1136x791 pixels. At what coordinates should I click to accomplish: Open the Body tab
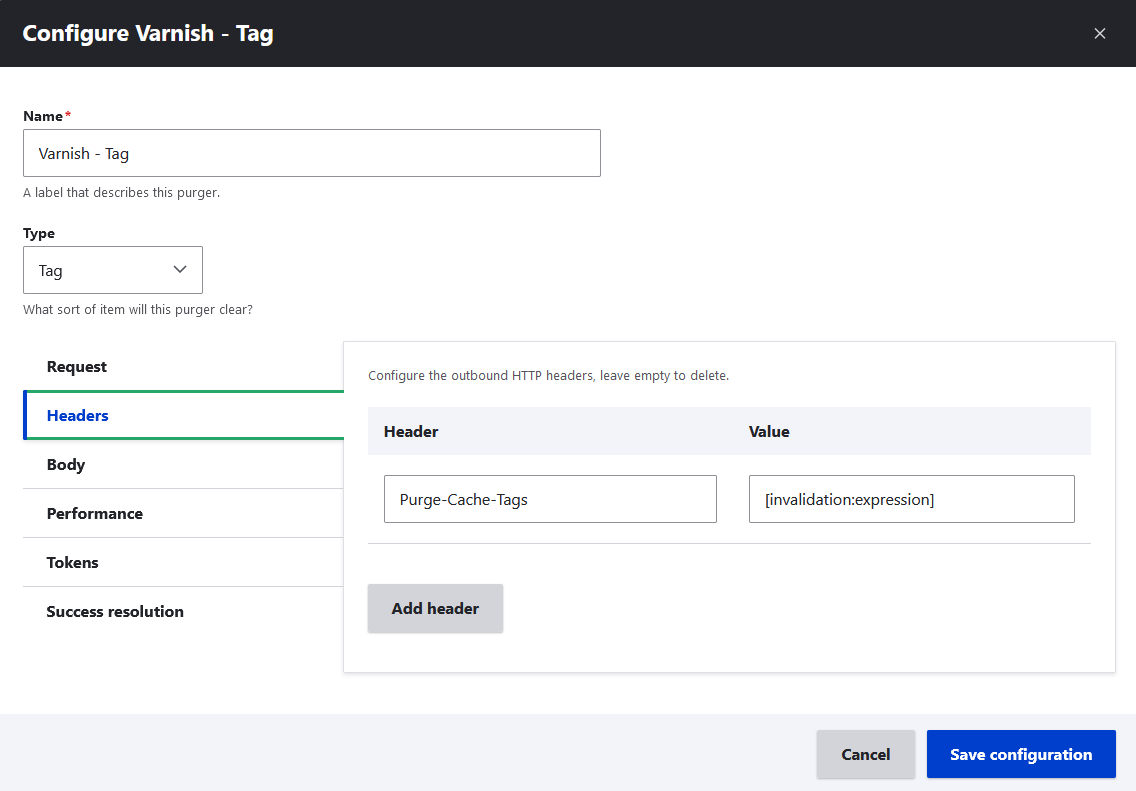click(65, 464)
